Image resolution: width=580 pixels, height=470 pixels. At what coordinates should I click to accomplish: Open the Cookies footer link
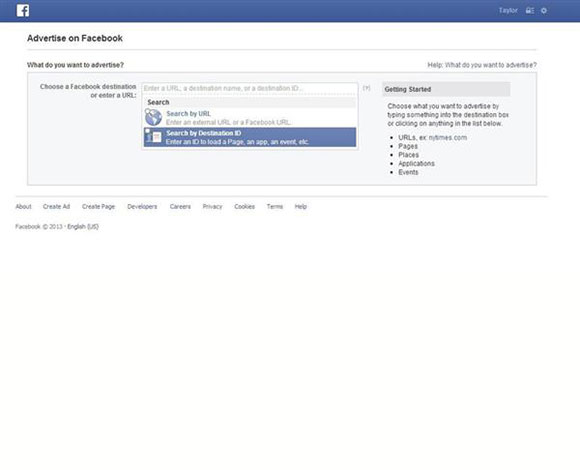tap(245, 207)
